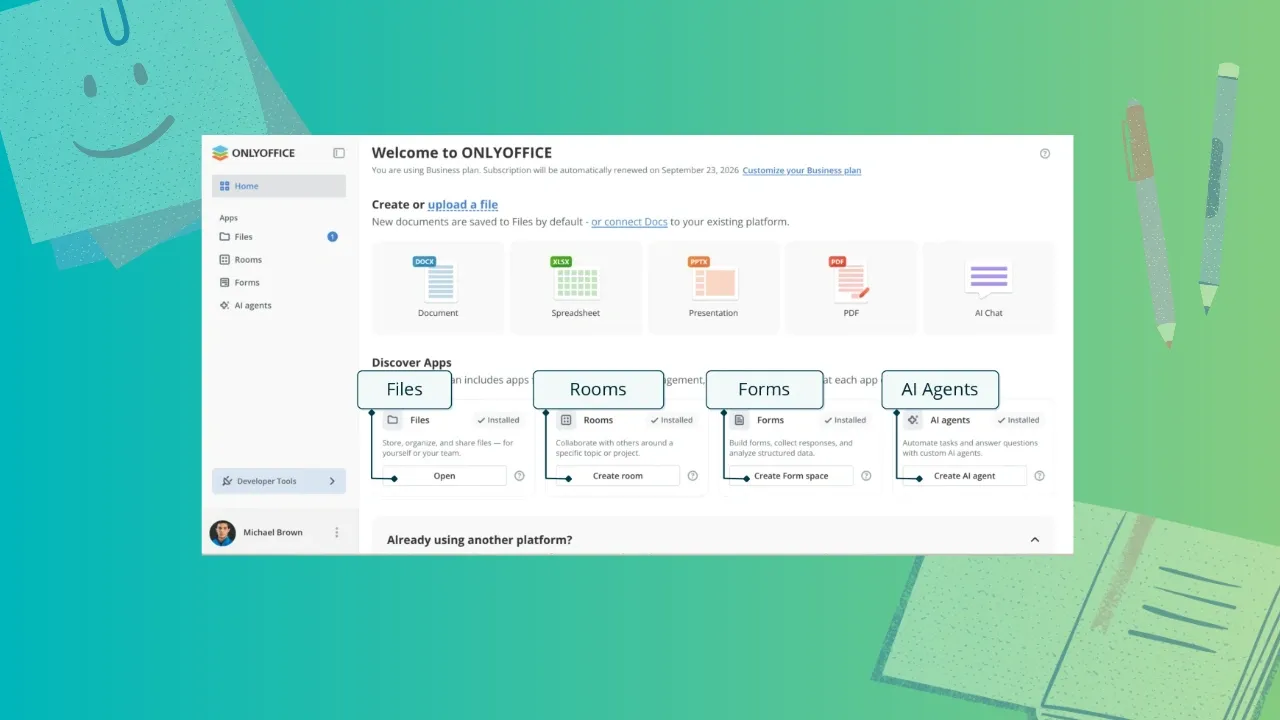This screenshot has width=1280, height=720.
Task: Collapse the Already using another platform section
Action: point(1035,540)
